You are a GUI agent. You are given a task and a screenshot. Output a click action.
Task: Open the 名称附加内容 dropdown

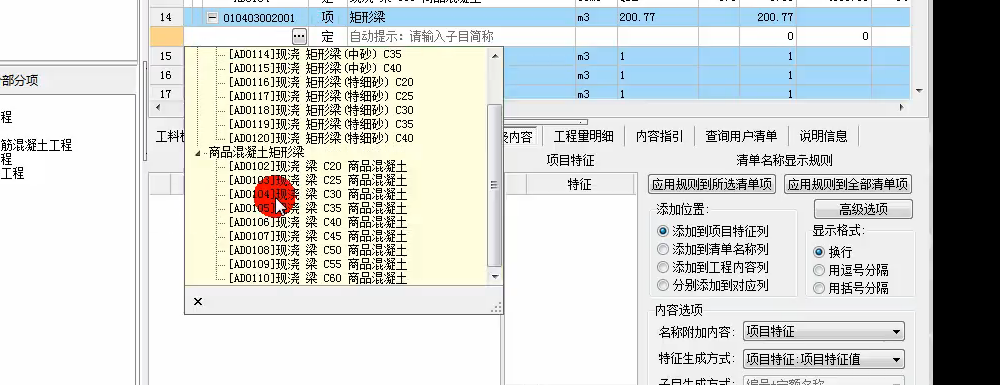click(x=824, y=331)
